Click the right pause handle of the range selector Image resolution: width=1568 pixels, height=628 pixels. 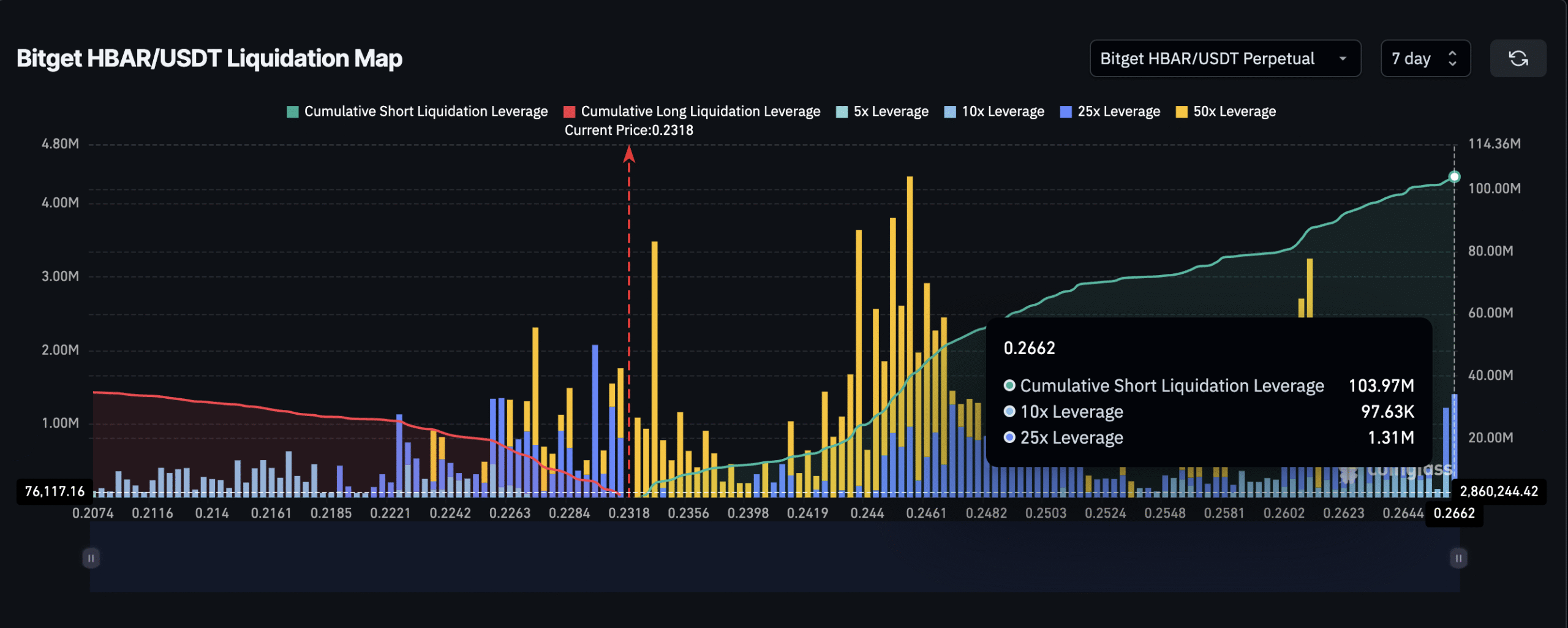click(1458, 558)
